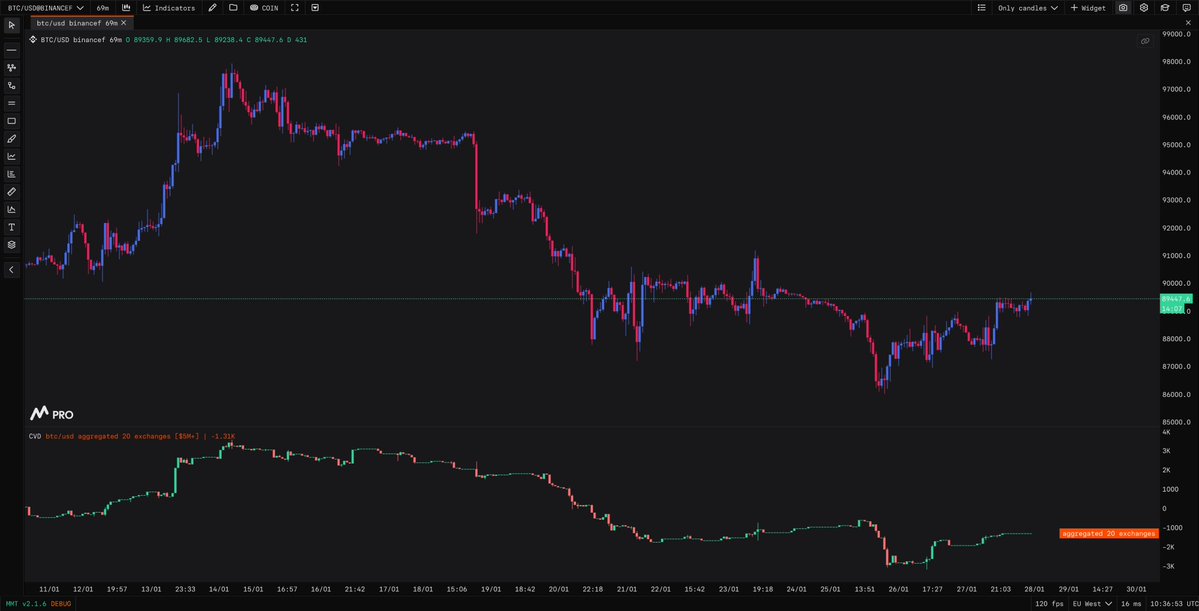Viewport: 1199px width, 611px height.
Task: Toggle fullscreen chart mode
Action: pyautogui.click(x=294, y=8)
